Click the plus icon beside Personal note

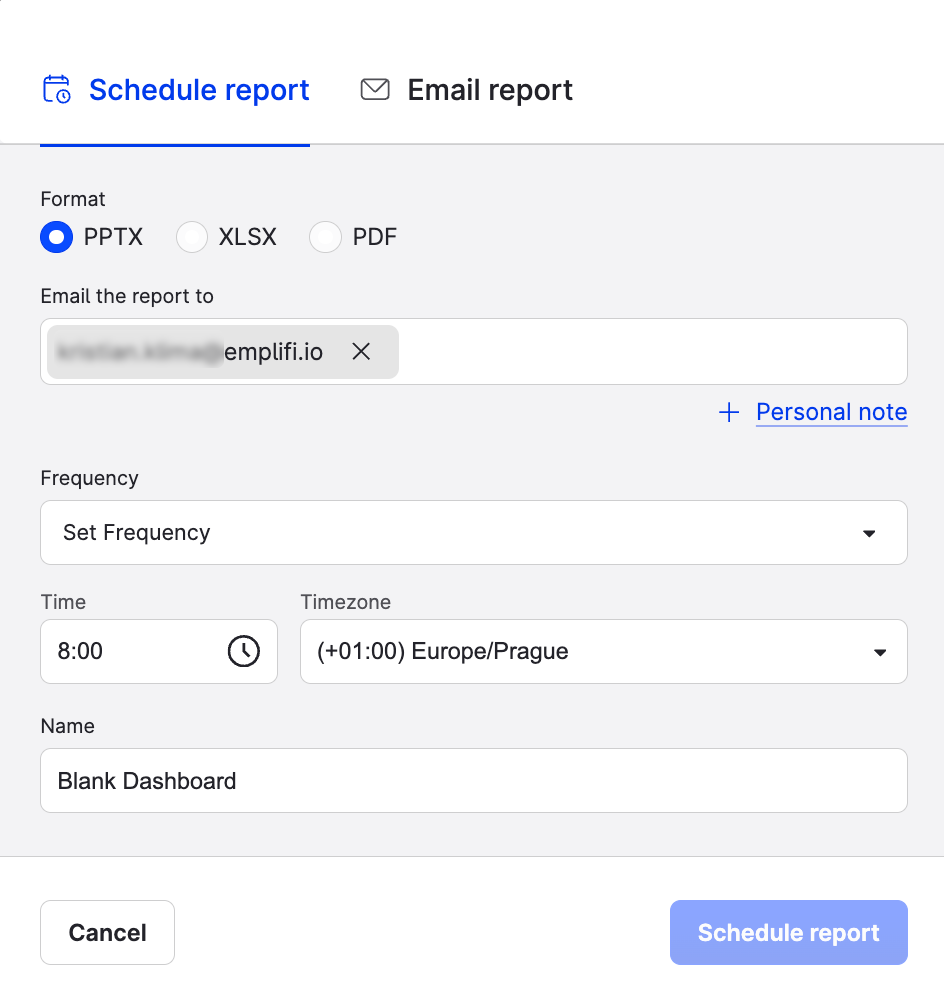coord(729,413)
